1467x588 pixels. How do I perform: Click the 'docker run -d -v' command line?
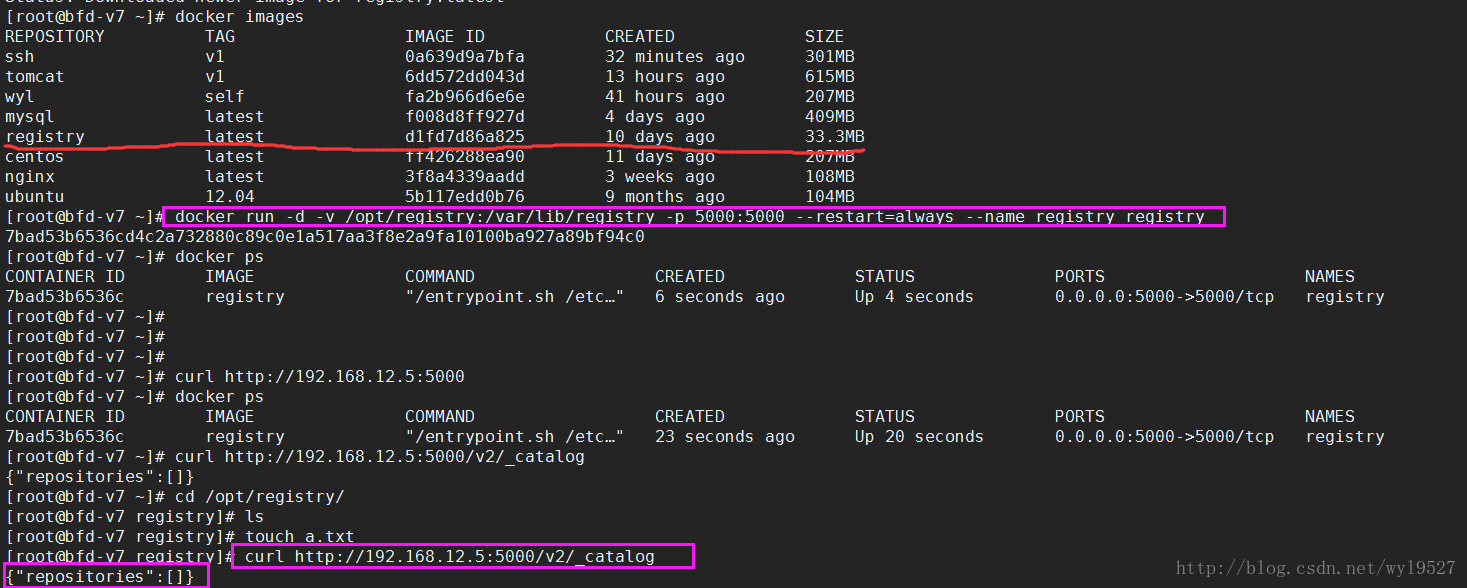tap(690, 216)
